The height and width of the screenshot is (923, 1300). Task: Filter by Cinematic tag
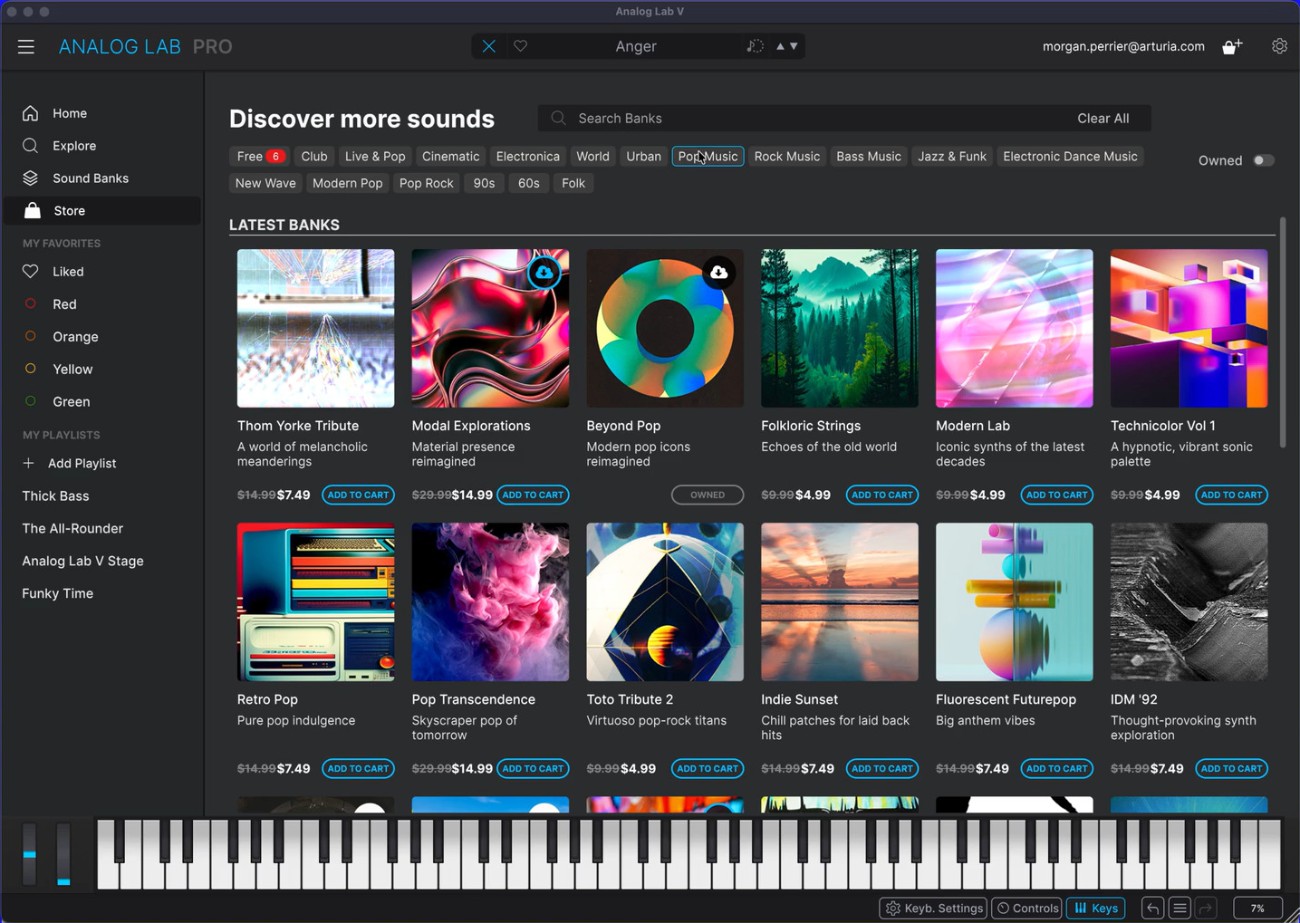point(451,156)
